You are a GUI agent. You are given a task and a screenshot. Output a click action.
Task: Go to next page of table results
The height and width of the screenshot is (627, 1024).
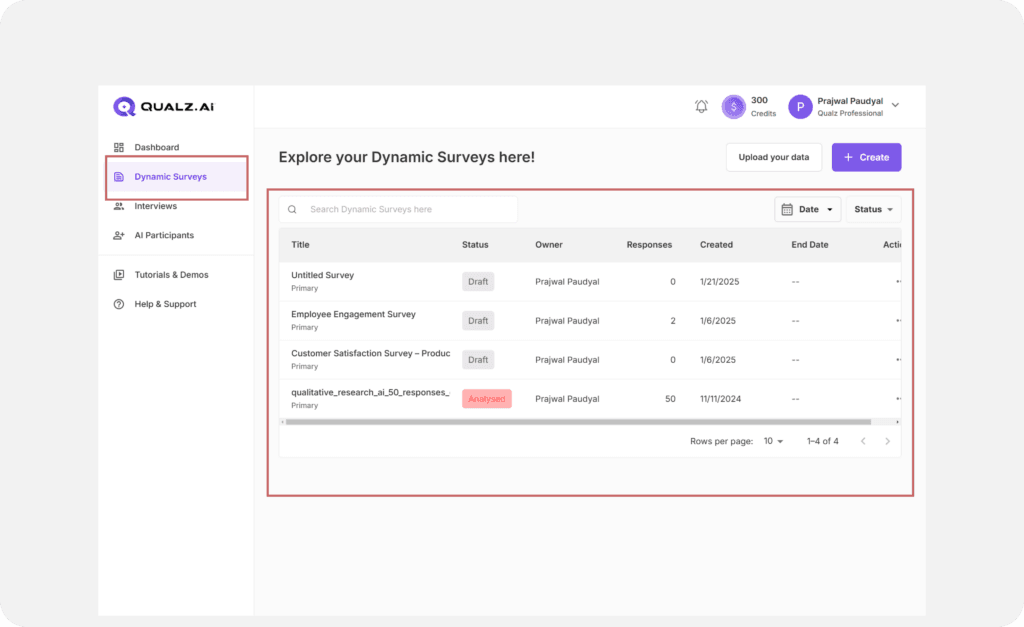point(887,441)
